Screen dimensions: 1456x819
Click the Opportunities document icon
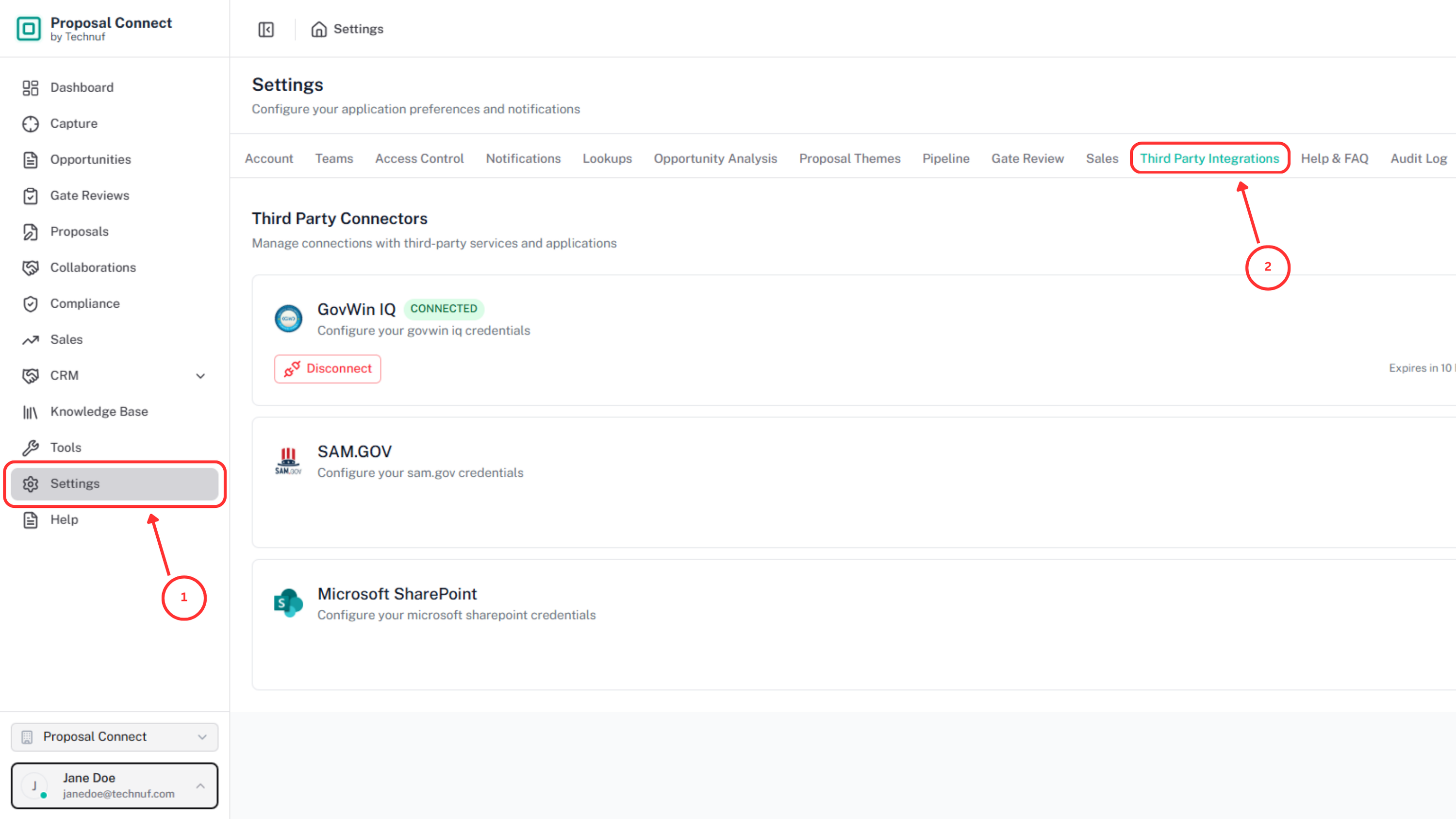(31, 160)
